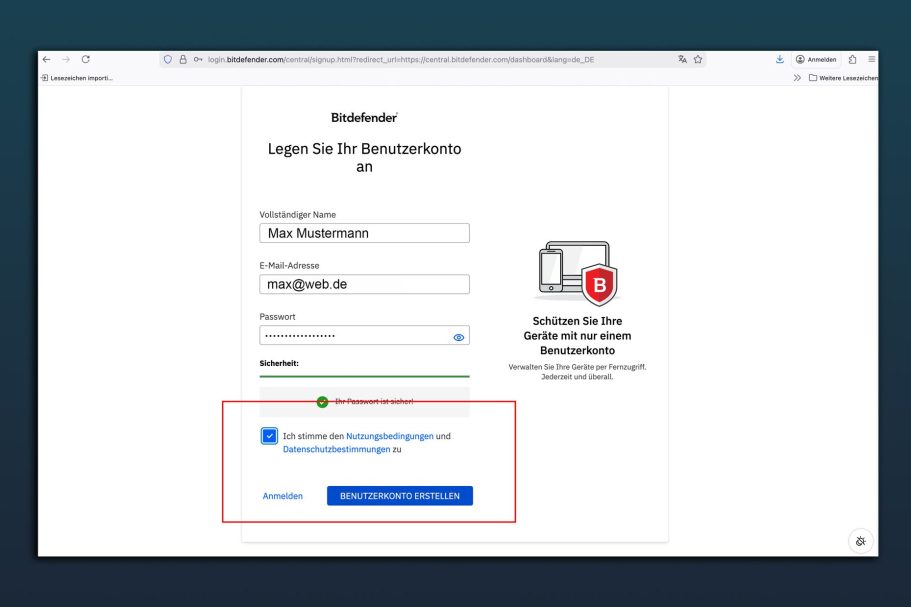Open the hamburger application menu

coord(871,59)
